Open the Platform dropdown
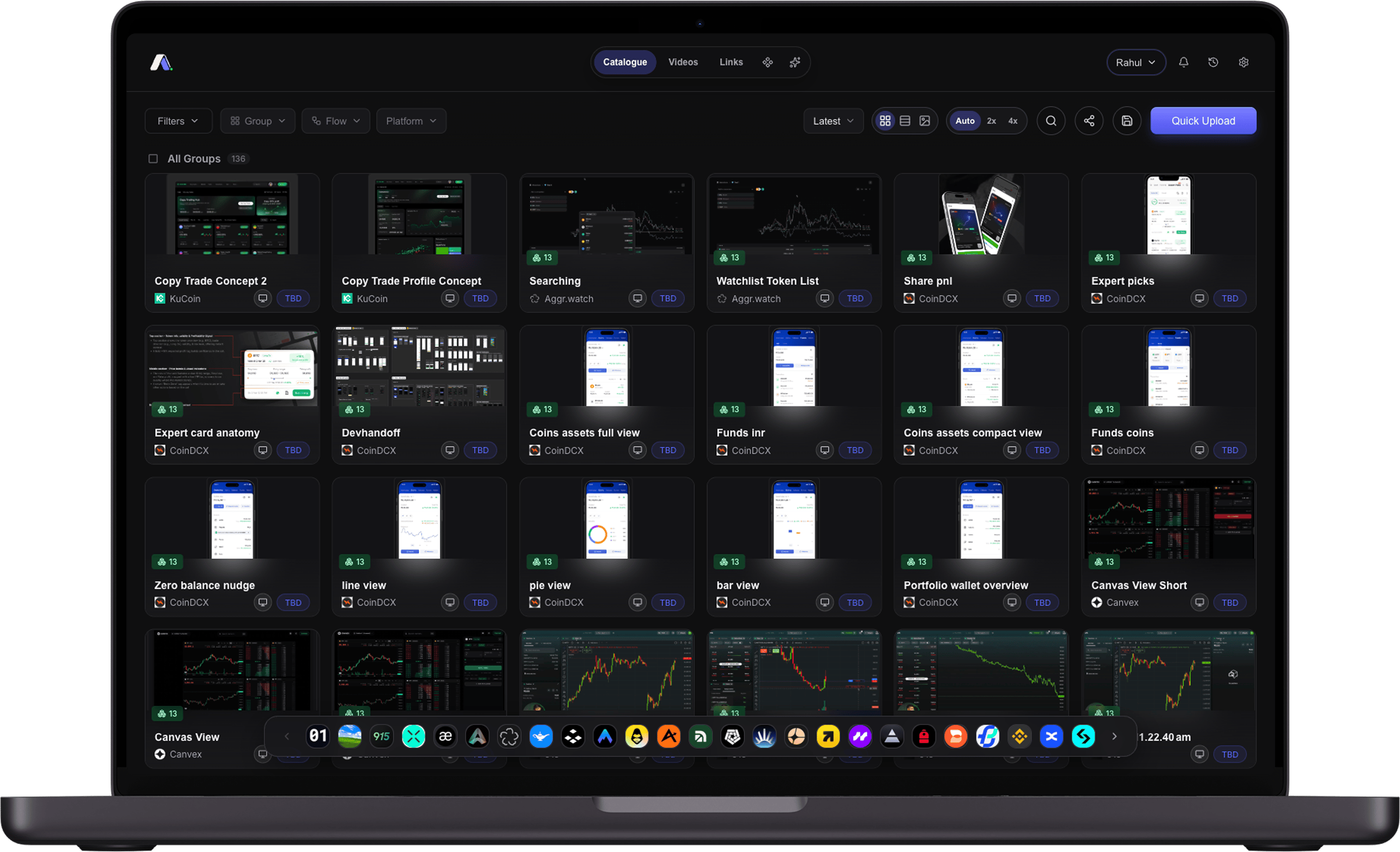The height and width of the screenshot is (852, 1400). pyautogui.click(x=411, y=120)
